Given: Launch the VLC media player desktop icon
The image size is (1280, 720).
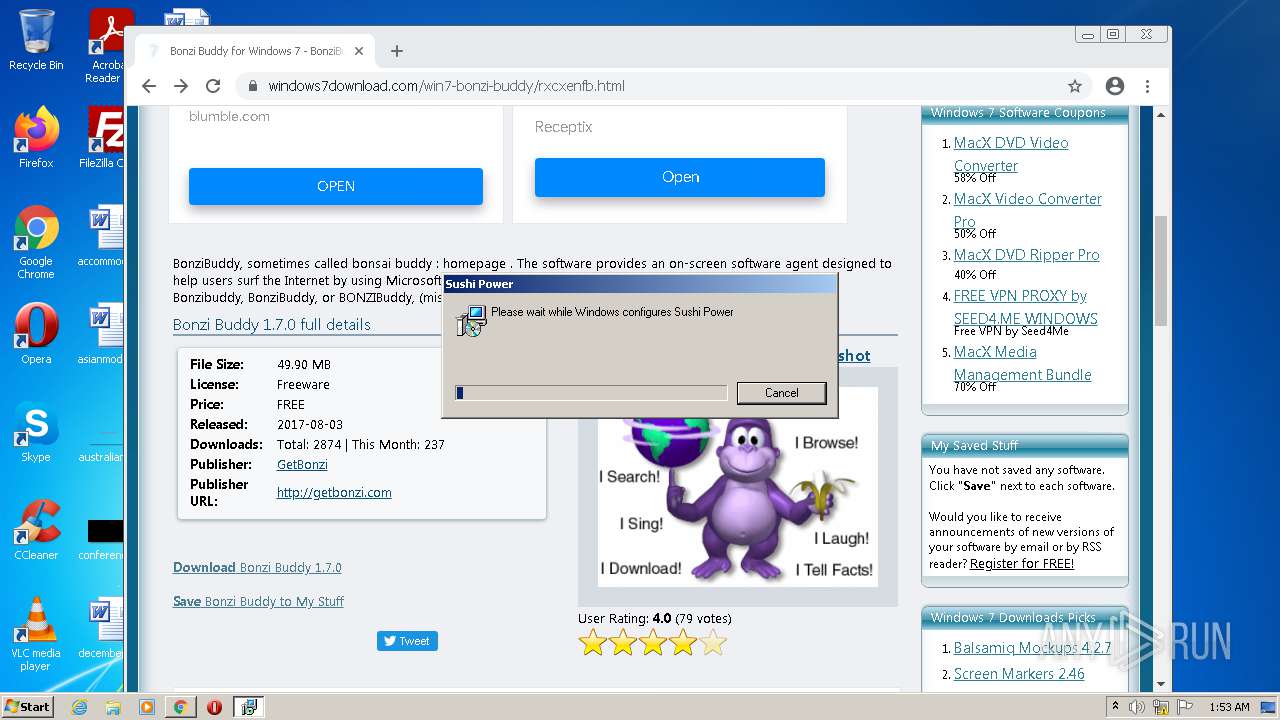Looking at the screenshot, I should pos(36,634).
